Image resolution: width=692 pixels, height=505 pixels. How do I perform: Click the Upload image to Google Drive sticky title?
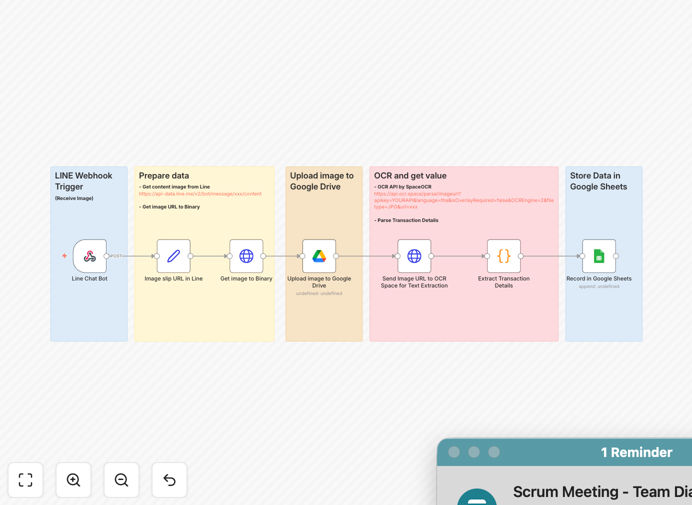(322, 181)
